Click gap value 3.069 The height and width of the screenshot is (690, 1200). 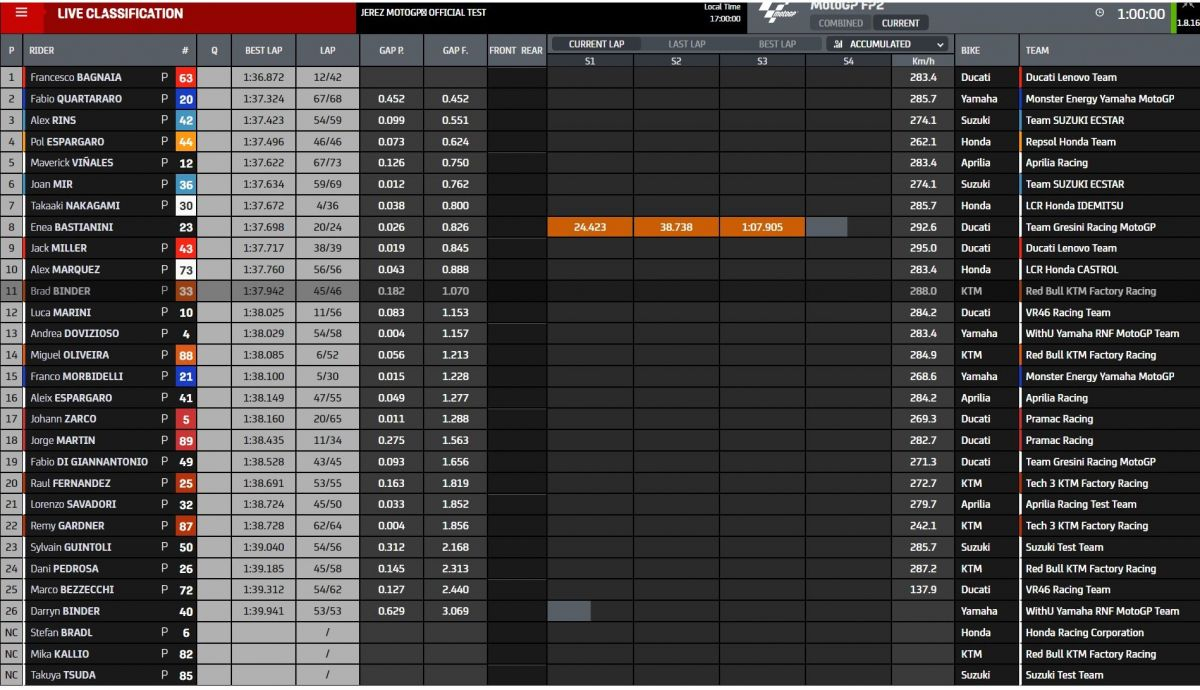455,611
